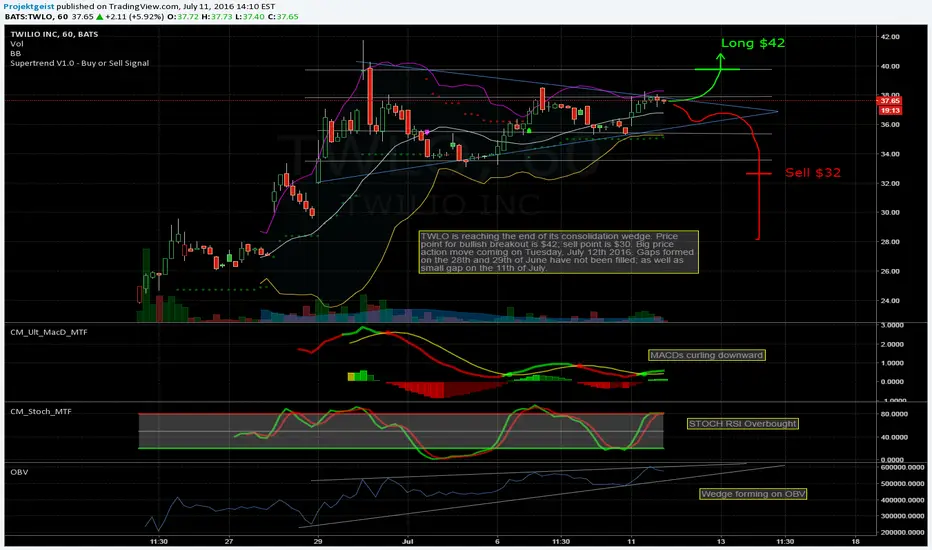Image resolution: width=932 pixels, height=550 pixels.
Task: Select the Supertrend V1.0 indicator label
Action: 80,63
